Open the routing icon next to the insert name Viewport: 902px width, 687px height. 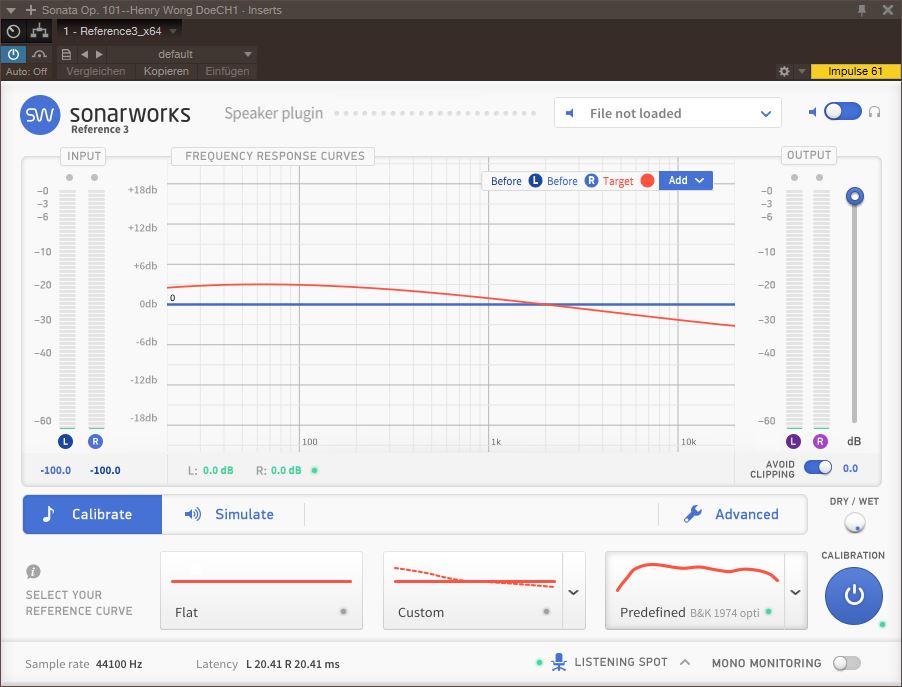pos(39,31)
